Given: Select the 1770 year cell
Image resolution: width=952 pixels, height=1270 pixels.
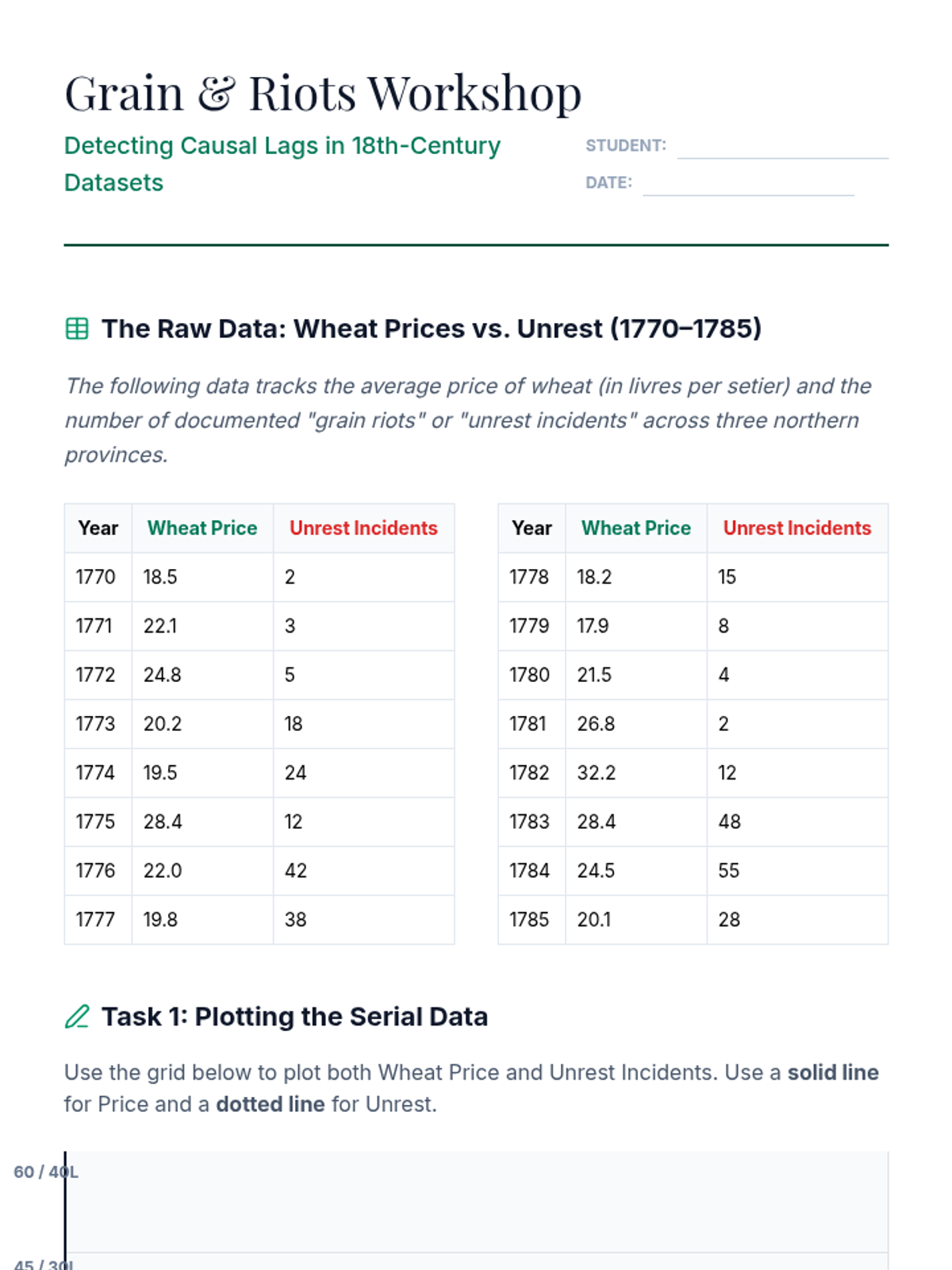Looking at the screenshot, I should [x=96, y=577].
